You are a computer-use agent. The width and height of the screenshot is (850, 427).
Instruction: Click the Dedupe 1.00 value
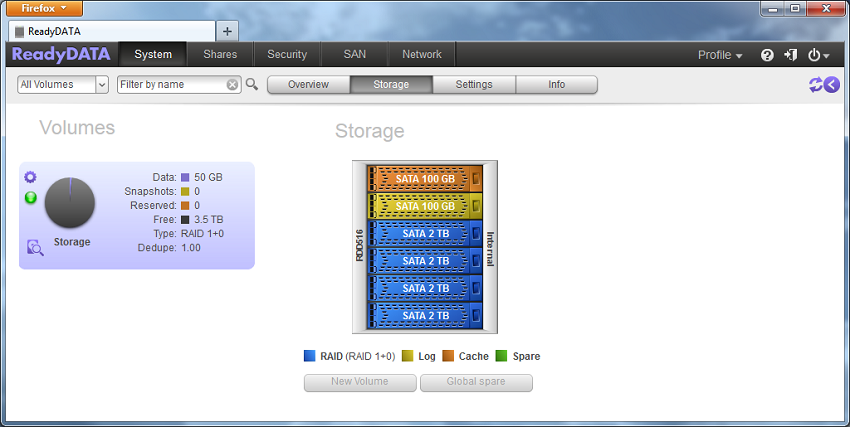191,248
